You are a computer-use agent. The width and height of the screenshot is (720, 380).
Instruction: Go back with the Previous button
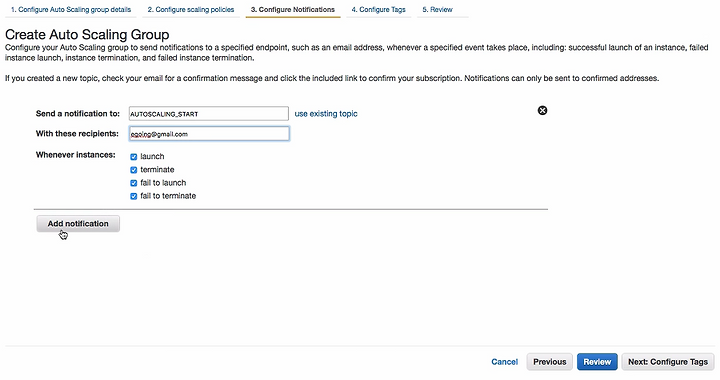[550, 362]
